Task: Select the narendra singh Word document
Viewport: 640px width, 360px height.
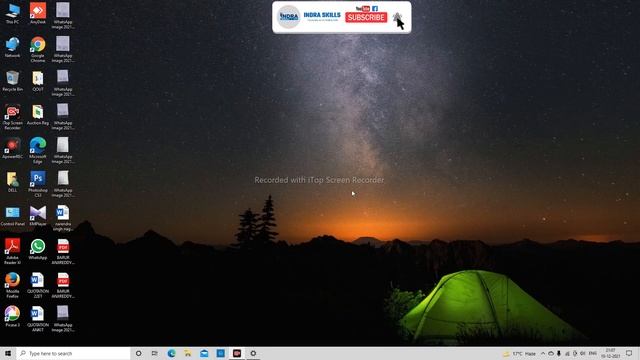Action: point(62,218)
